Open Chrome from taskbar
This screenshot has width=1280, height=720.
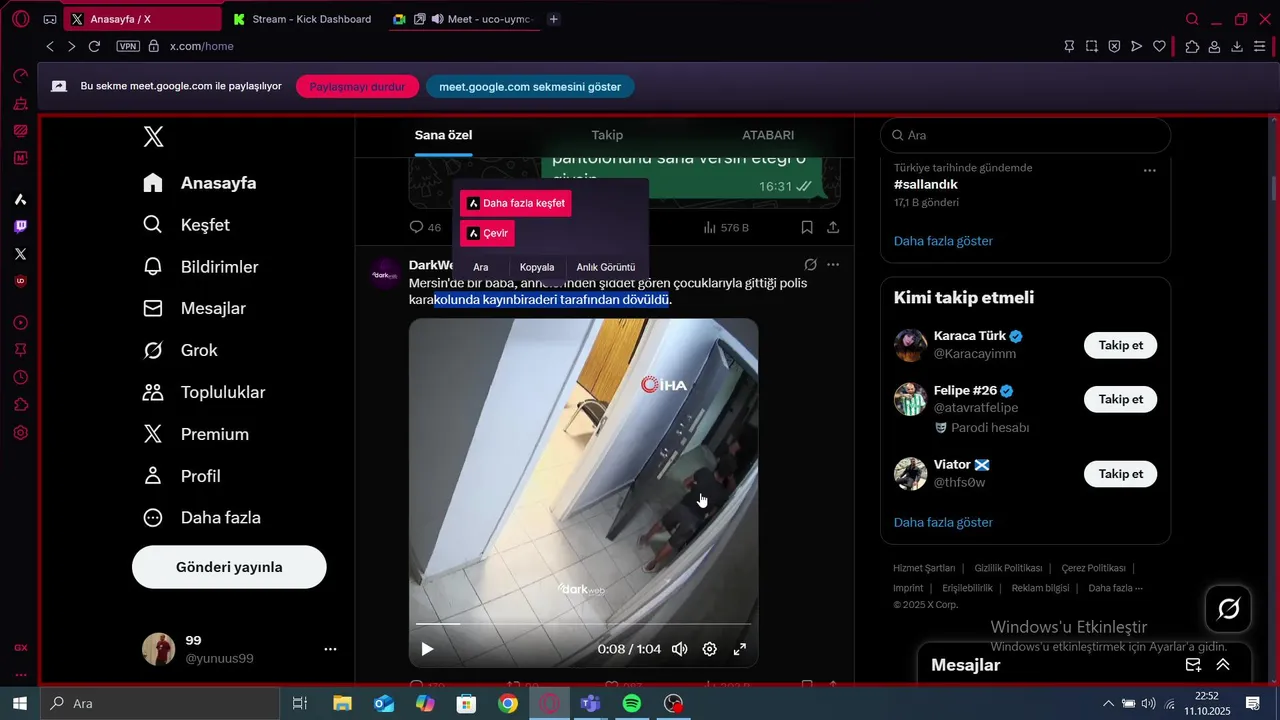coord(508,703)
